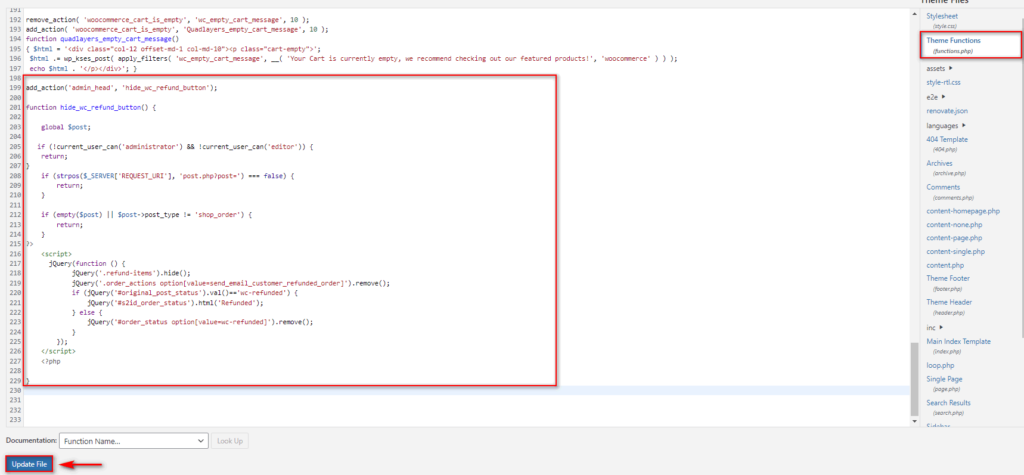Open the 404 Template file

(947, 140)
